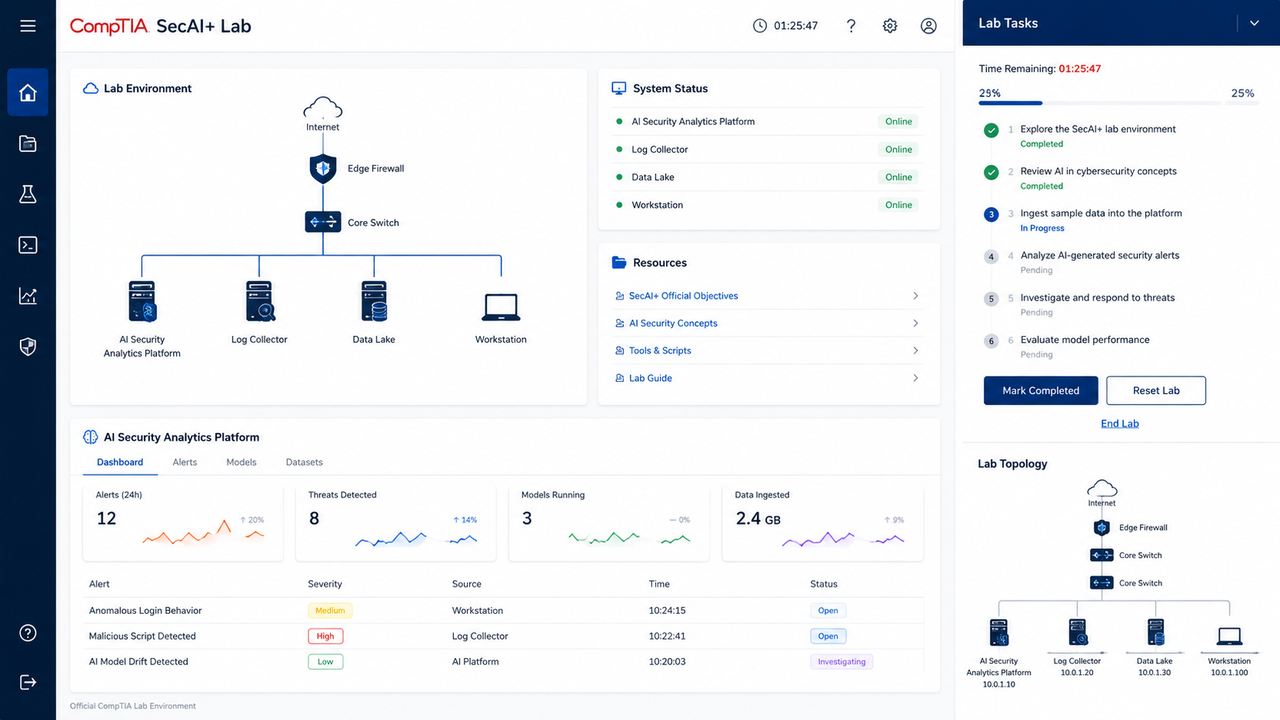Click the Investigating status badge
Viewport: 1280px width, 720px height.
(x=842, y=662)
